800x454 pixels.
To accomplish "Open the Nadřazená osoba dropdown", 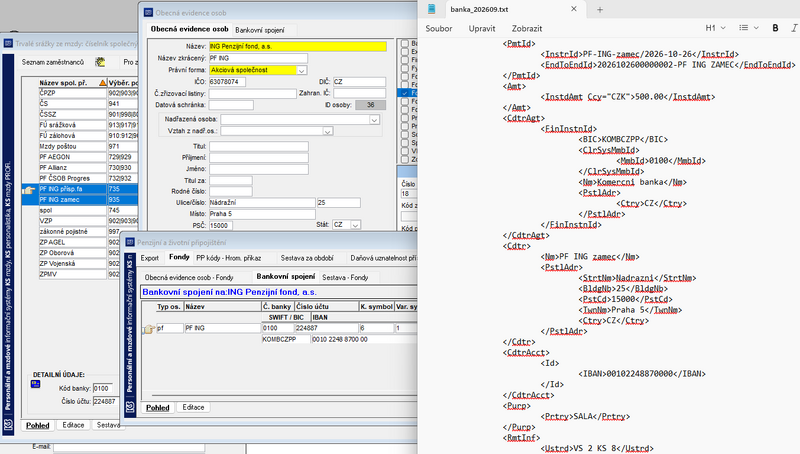I will (374, 120).
